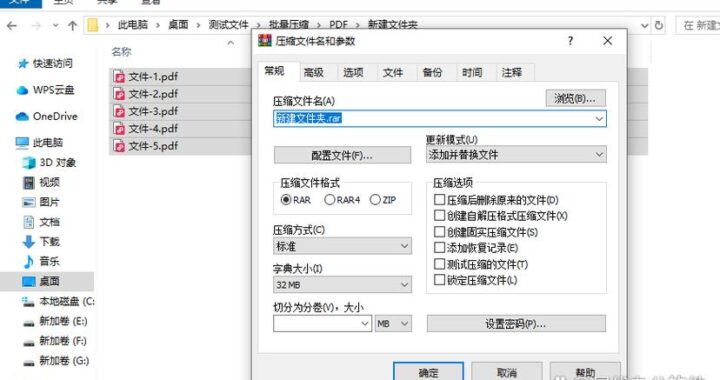
Task: Open 文档 folder icon in sidebar
Action: click(29, 222)
